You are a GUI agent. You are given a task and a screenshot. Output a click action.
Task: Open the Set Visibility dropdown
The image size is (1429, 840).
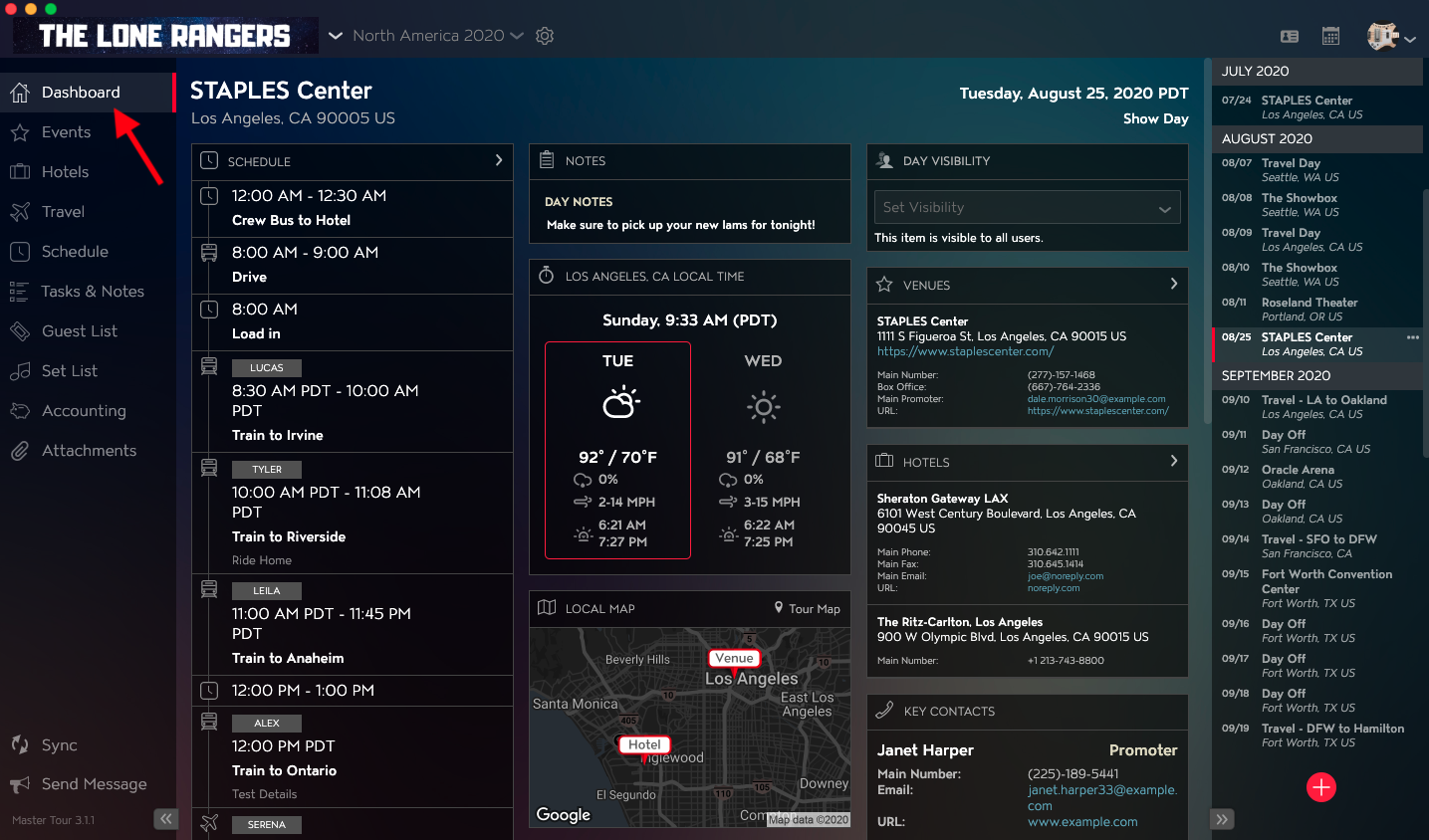[x=1027, y=207]
